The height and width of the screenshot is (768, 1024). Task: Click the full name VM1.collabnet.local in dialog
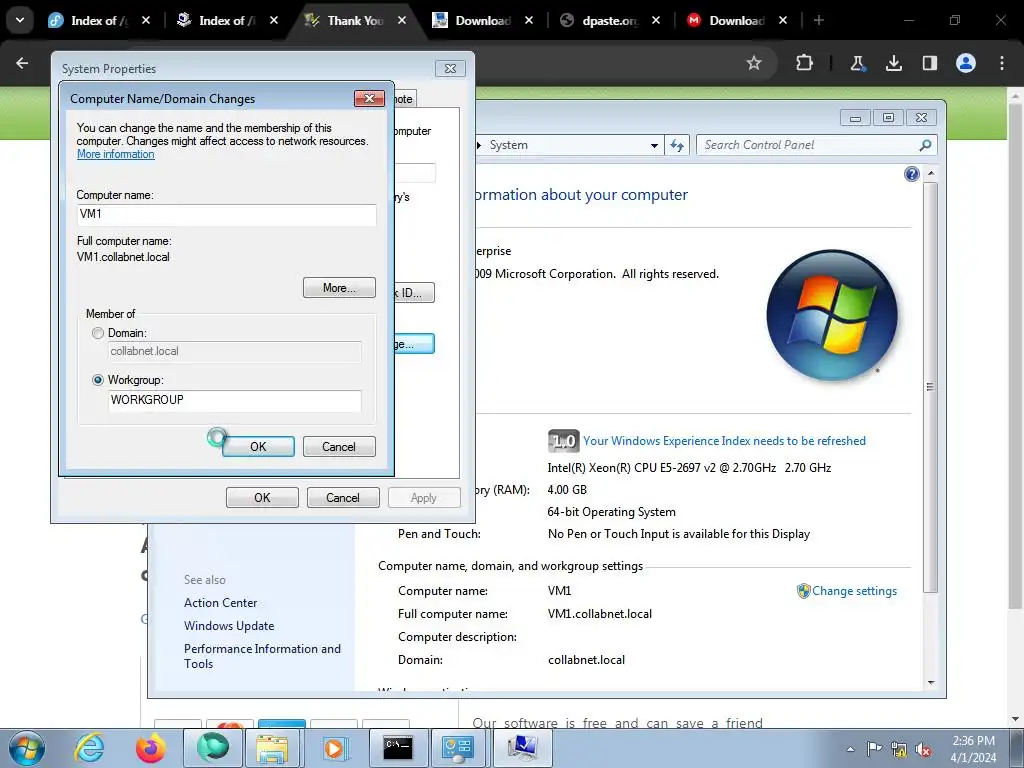(123, 257)
